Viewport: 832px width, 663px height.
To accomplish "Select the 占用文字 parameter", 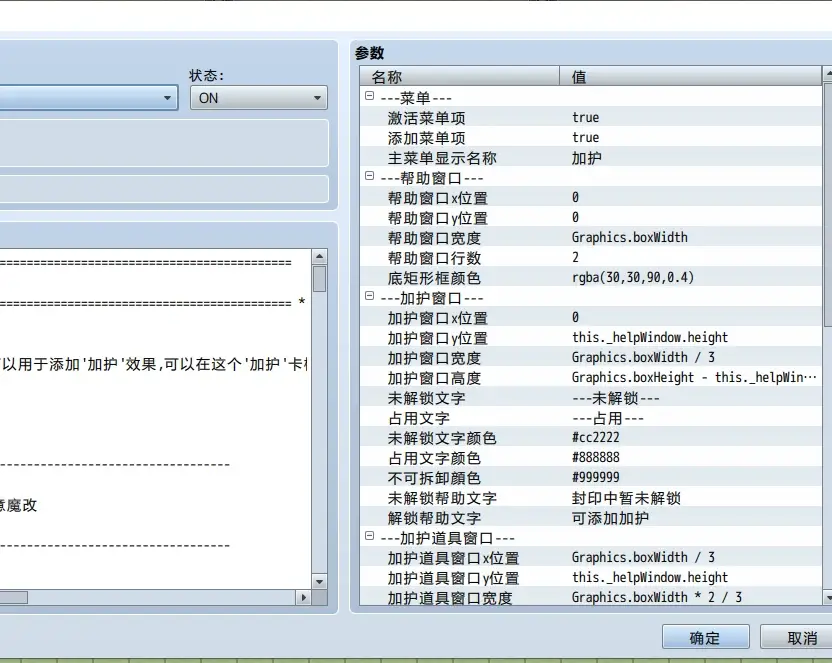I will point(591,418).
